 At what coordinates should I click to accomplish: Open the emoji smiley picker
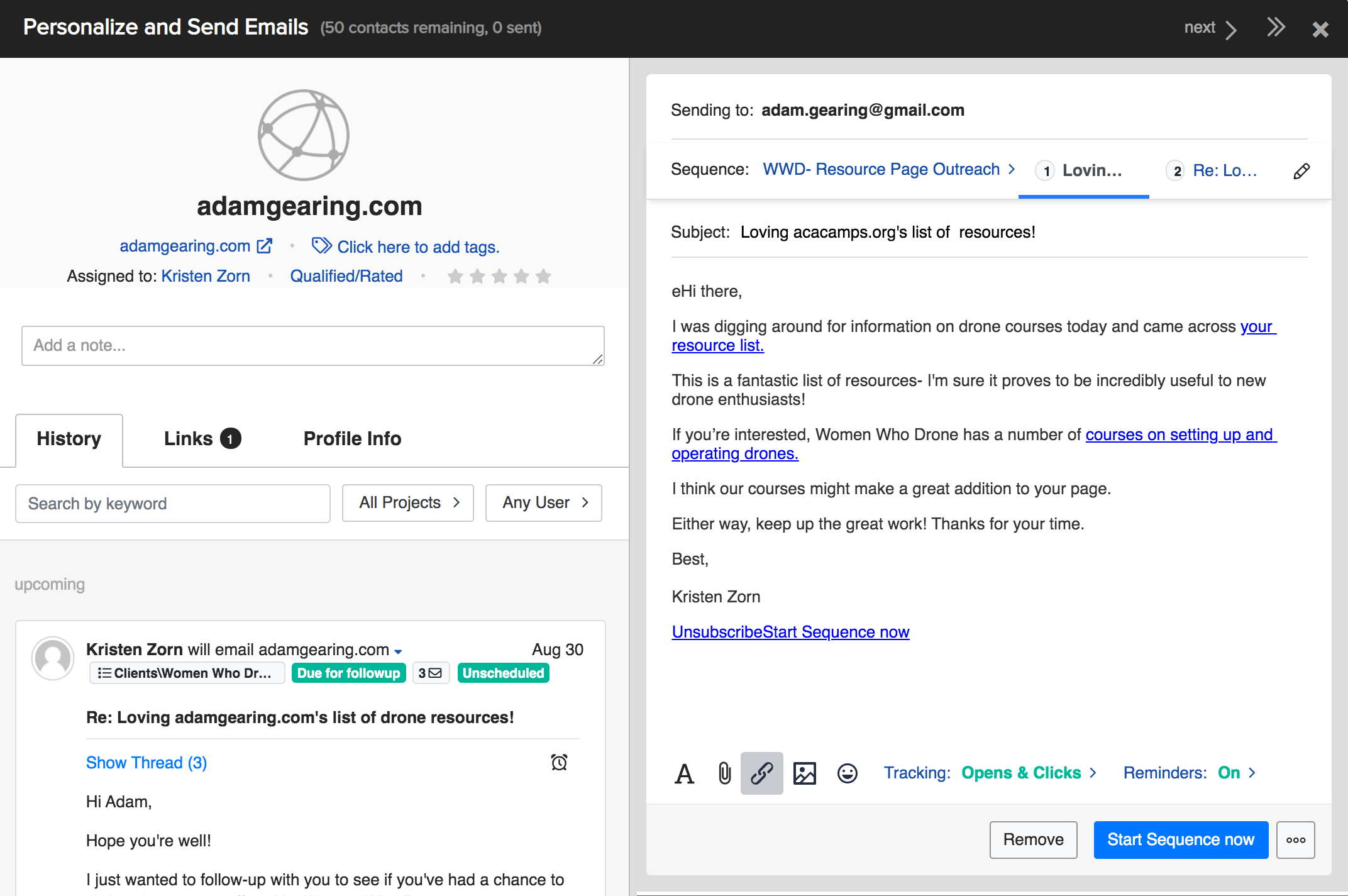pos(847,773)
